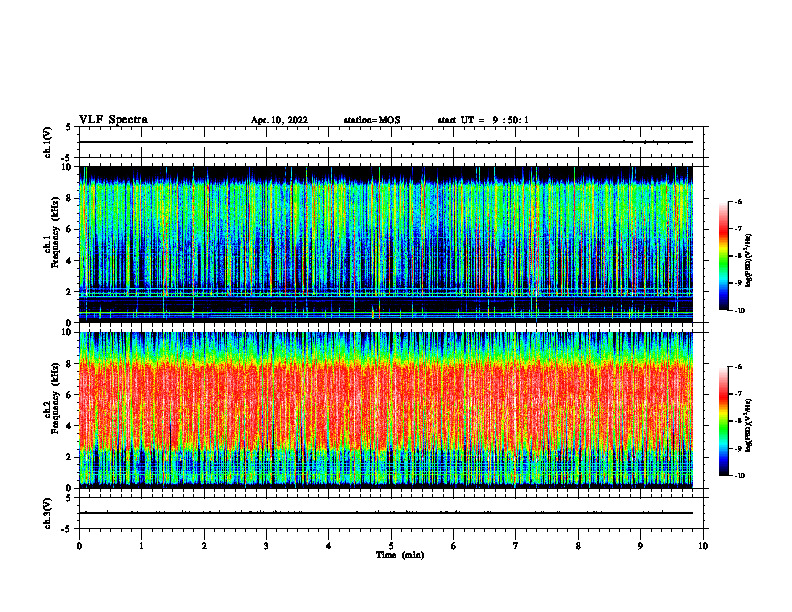Click the "4" tick on ch.2 frequency axis
The image size is (792, 612).
pos(70,426)
